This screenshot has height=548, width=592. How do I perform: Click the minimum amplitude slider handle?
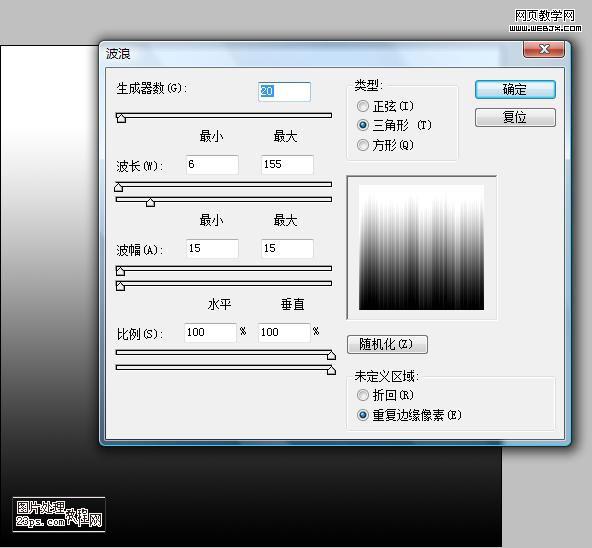coord(120,271)
